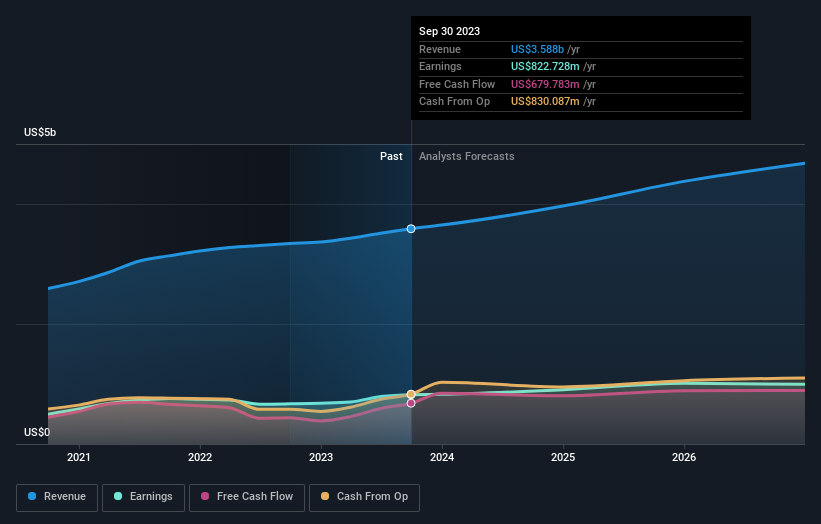
Task: Click the blue Revenue marker on the chart
Action: point(411,229)
